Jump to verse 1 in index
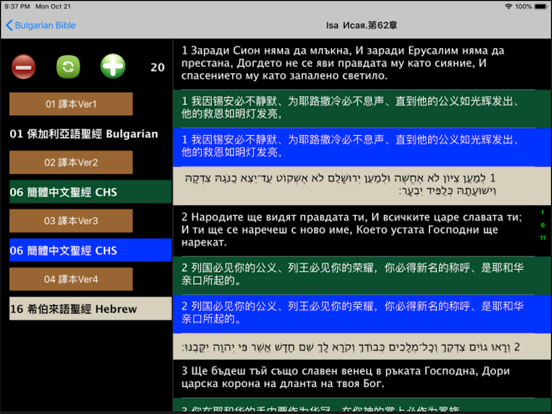552x414 pixels. pyautogui.click(x=542, y=212)
